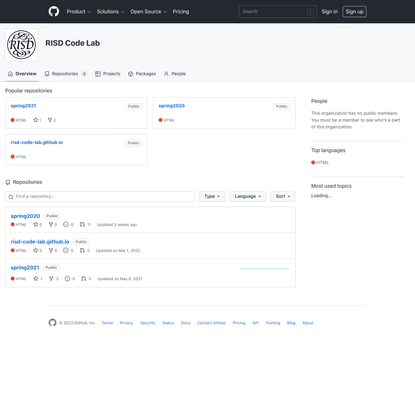Open spring2021 in Popular repositories

click(x=23, y=106)
